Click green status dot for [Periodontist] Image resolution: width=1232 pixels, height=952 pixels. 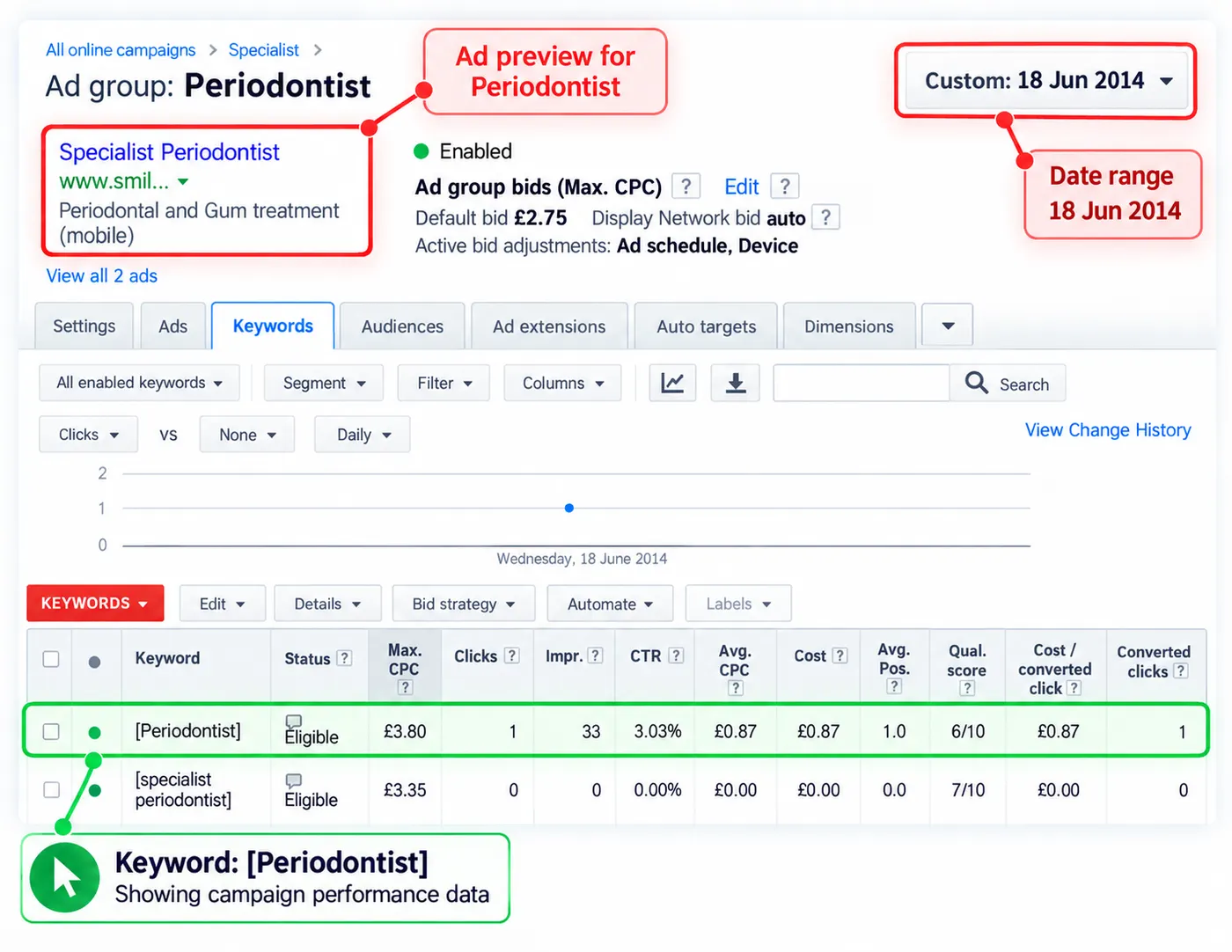(x=95, y=732)
